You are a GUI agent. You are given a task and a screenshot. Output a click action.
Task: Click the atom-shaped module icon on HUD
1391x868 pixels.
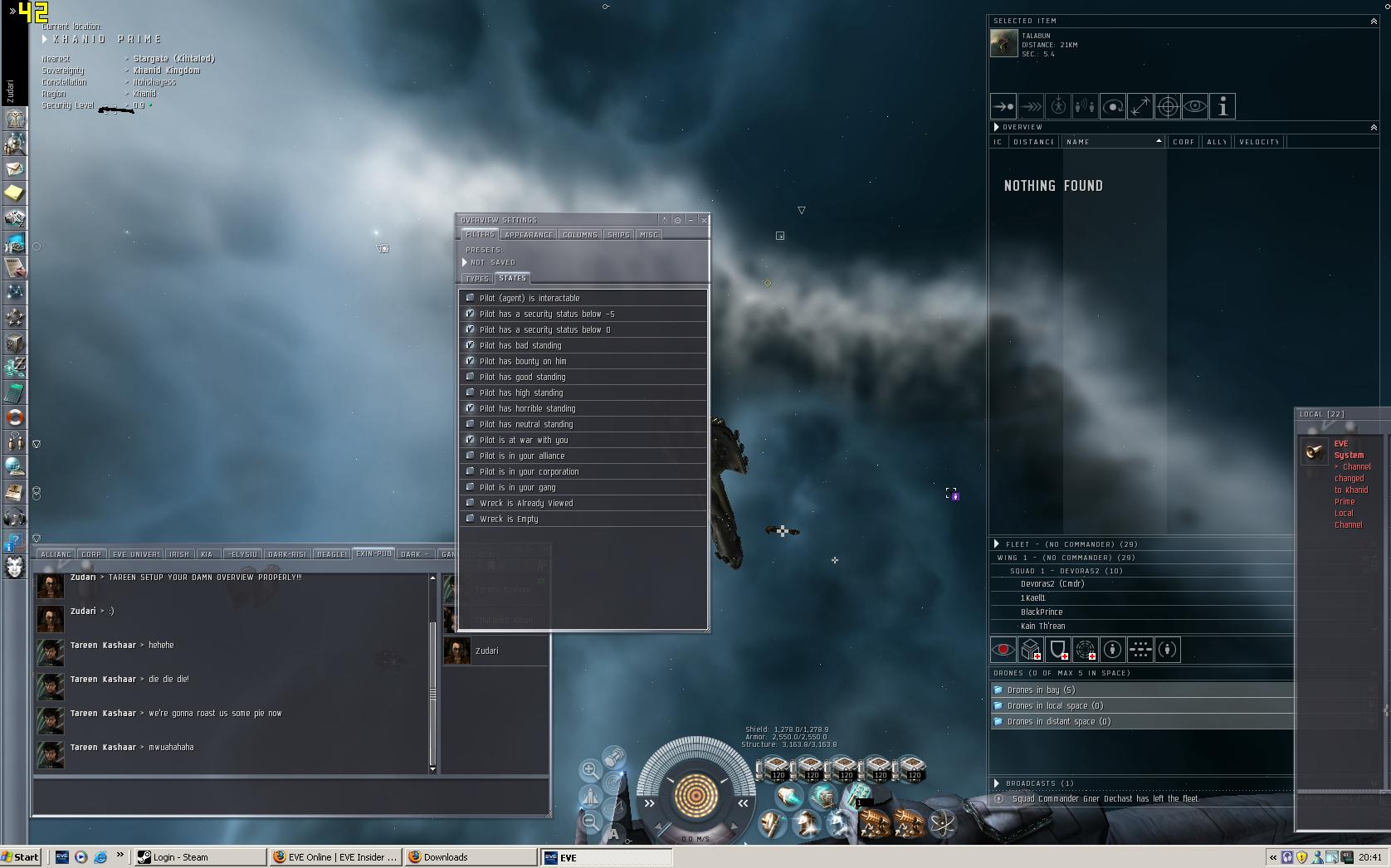coord(943,823)
